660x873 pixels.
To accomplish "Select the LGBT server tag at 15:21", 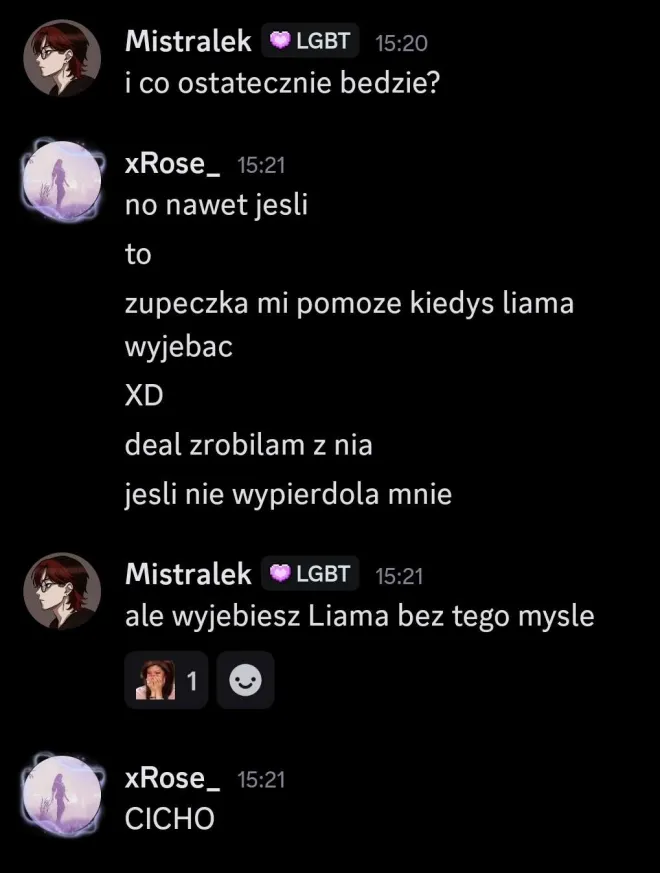I will (310, 573).
